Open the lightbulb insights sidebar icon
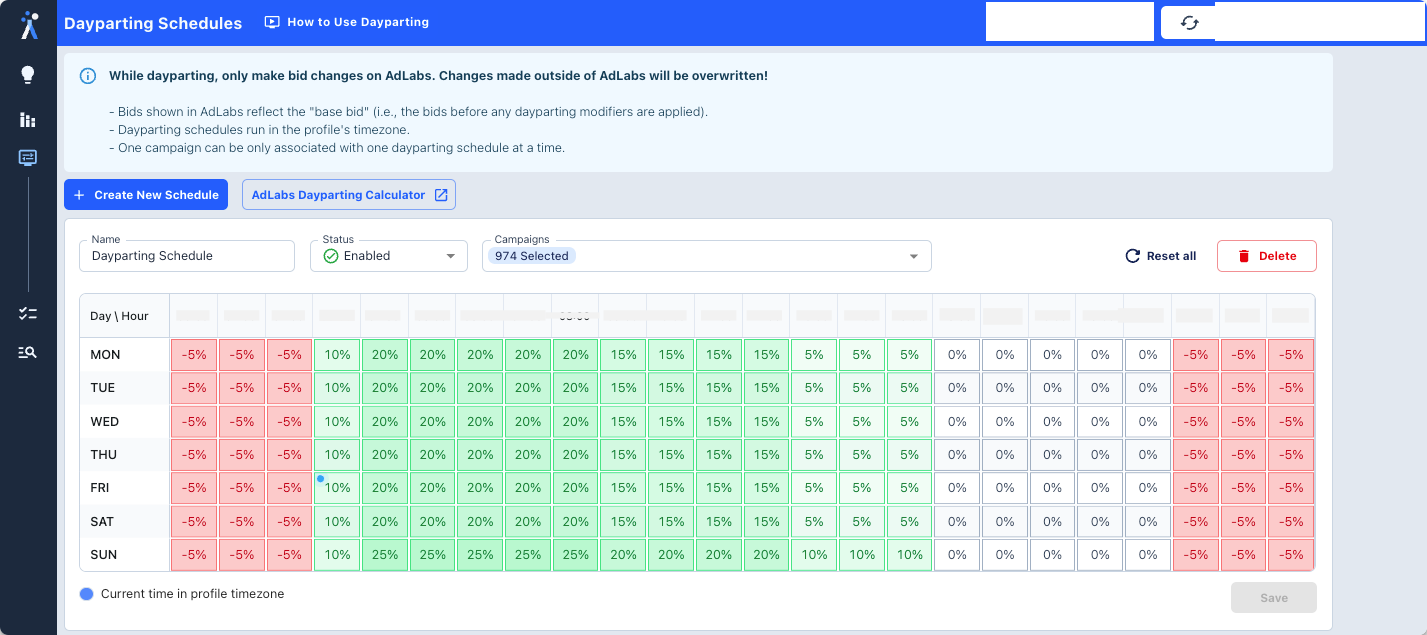This screenshot has height=635, width=1427. click(x=28, y=75)
